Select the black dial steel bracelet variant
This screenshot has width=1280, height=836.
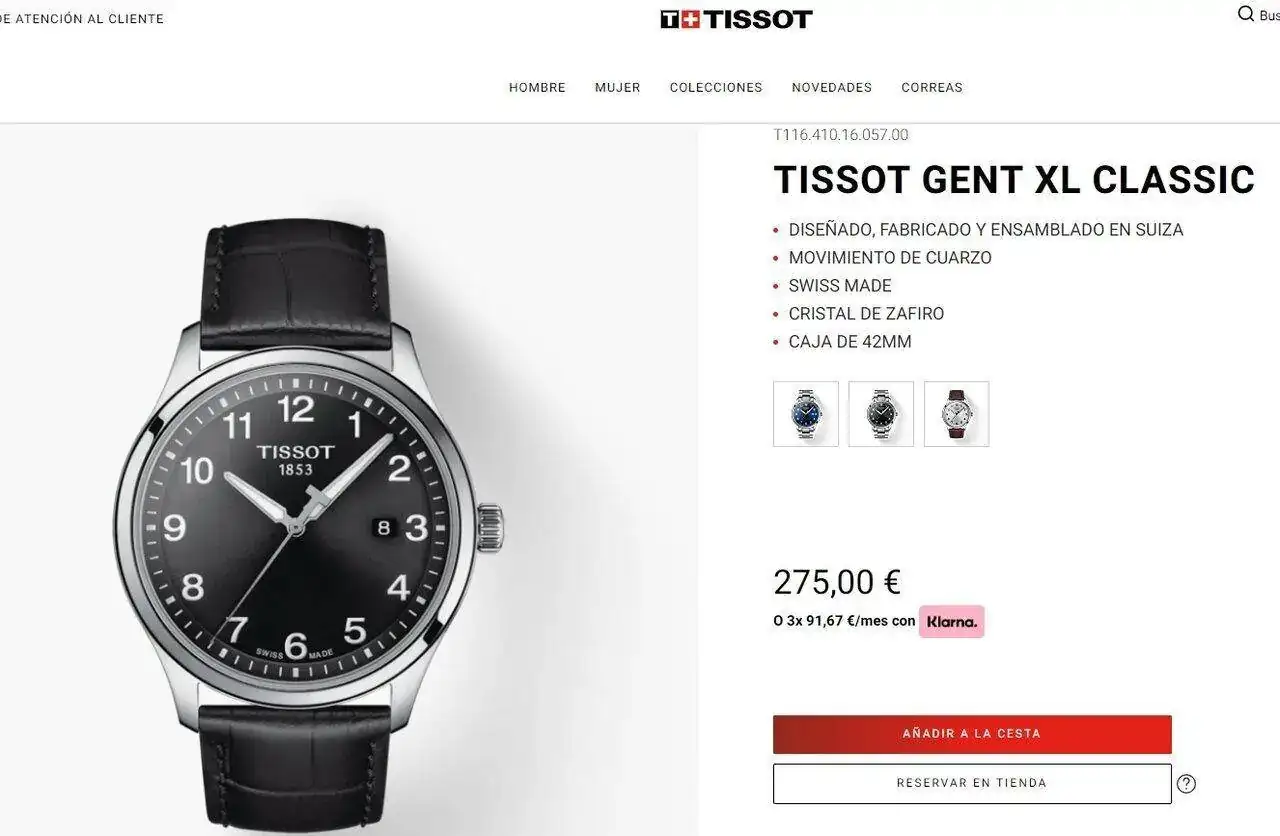tap(881, 414)
